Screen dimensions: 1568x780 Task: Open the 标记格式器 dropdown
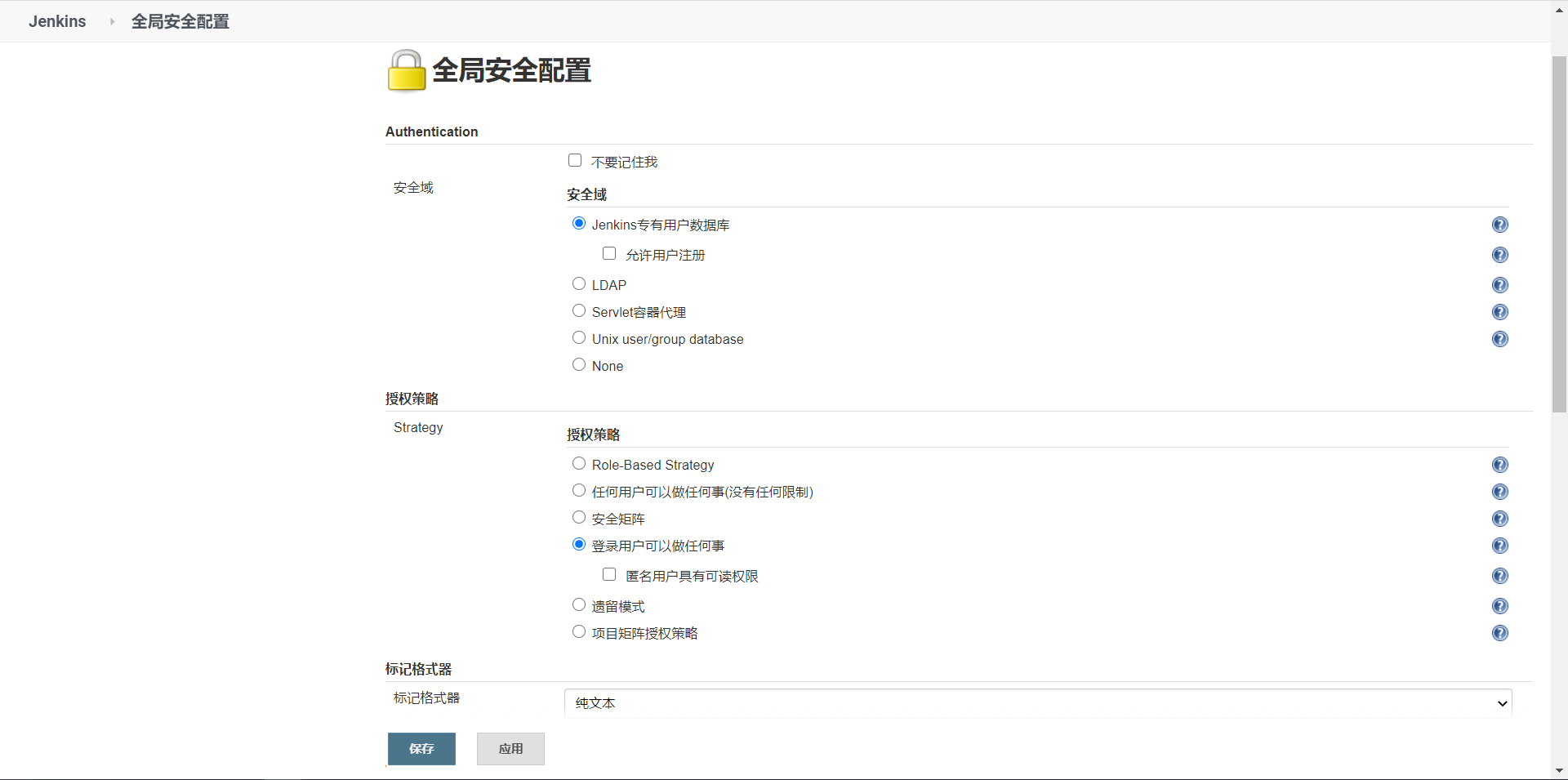point(1038,703)
